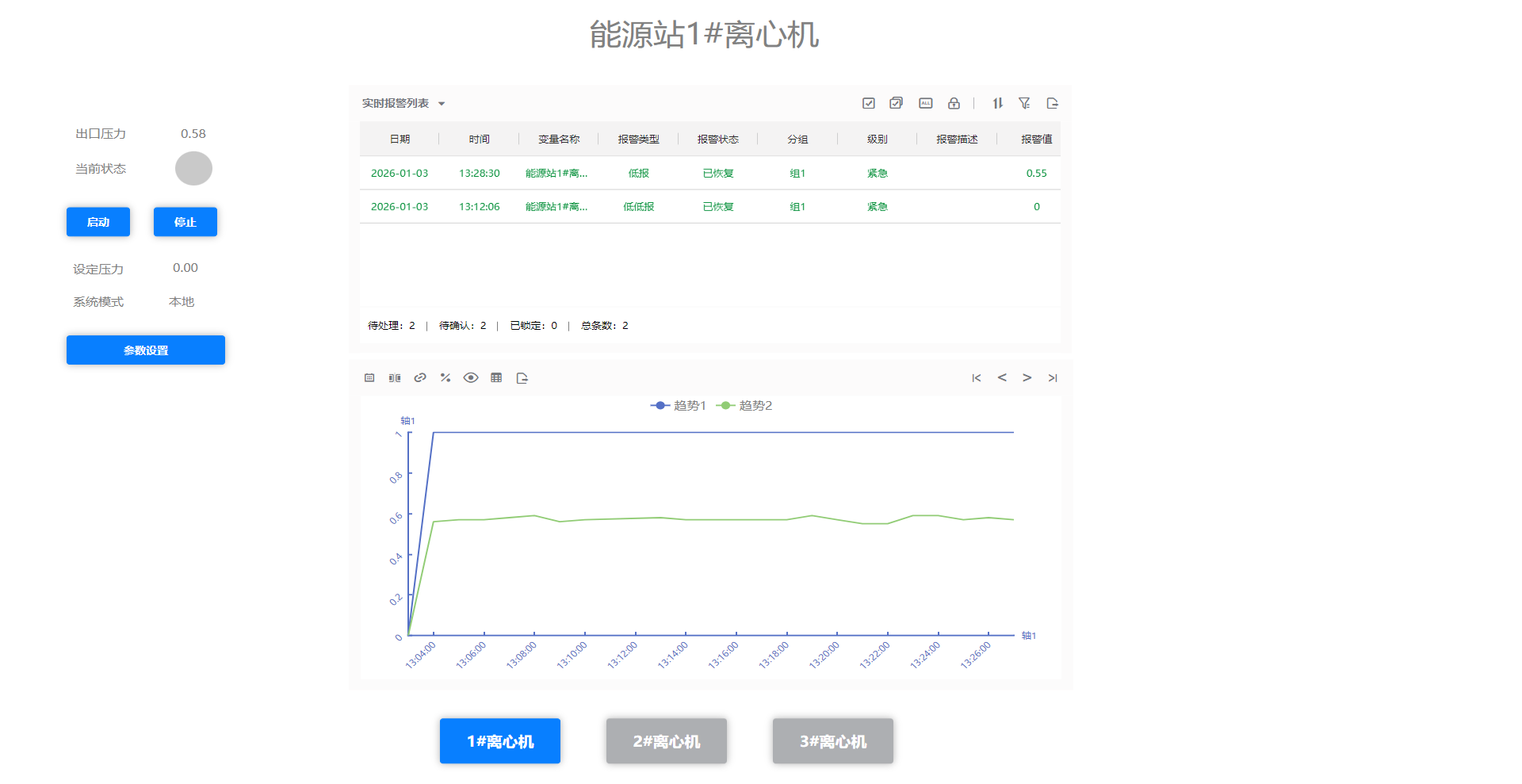
Task: Jump to the first chart page arrow
Action: point(977,378)
